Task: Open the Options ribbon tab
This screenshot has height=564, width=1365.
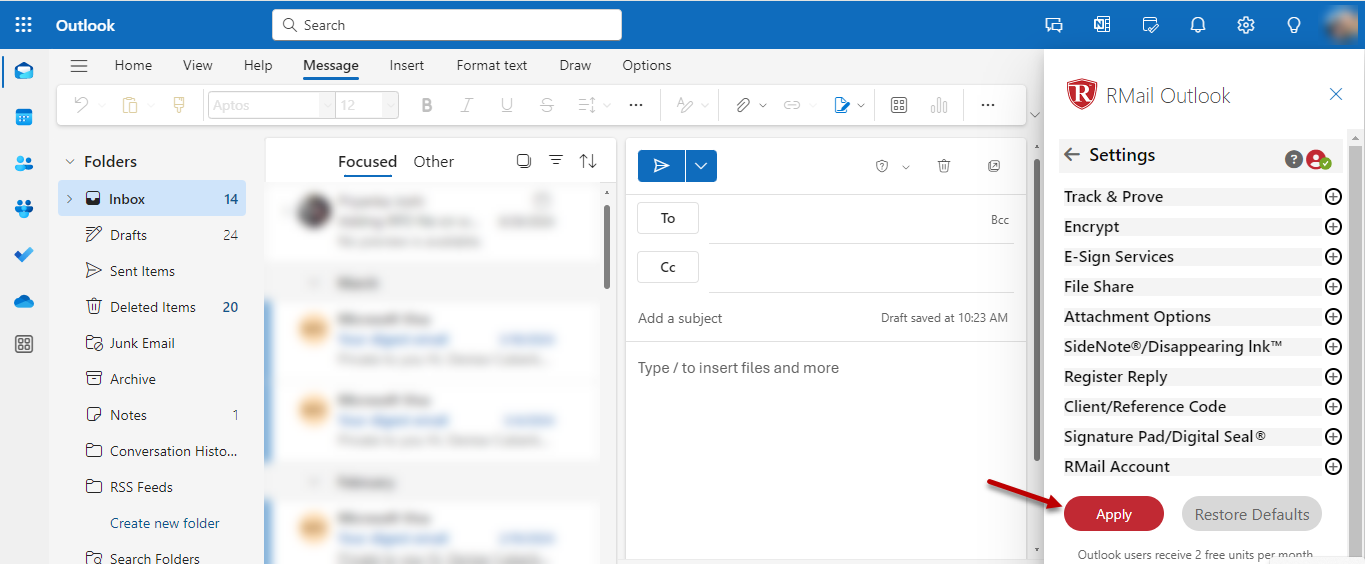Action: point(647,66)
